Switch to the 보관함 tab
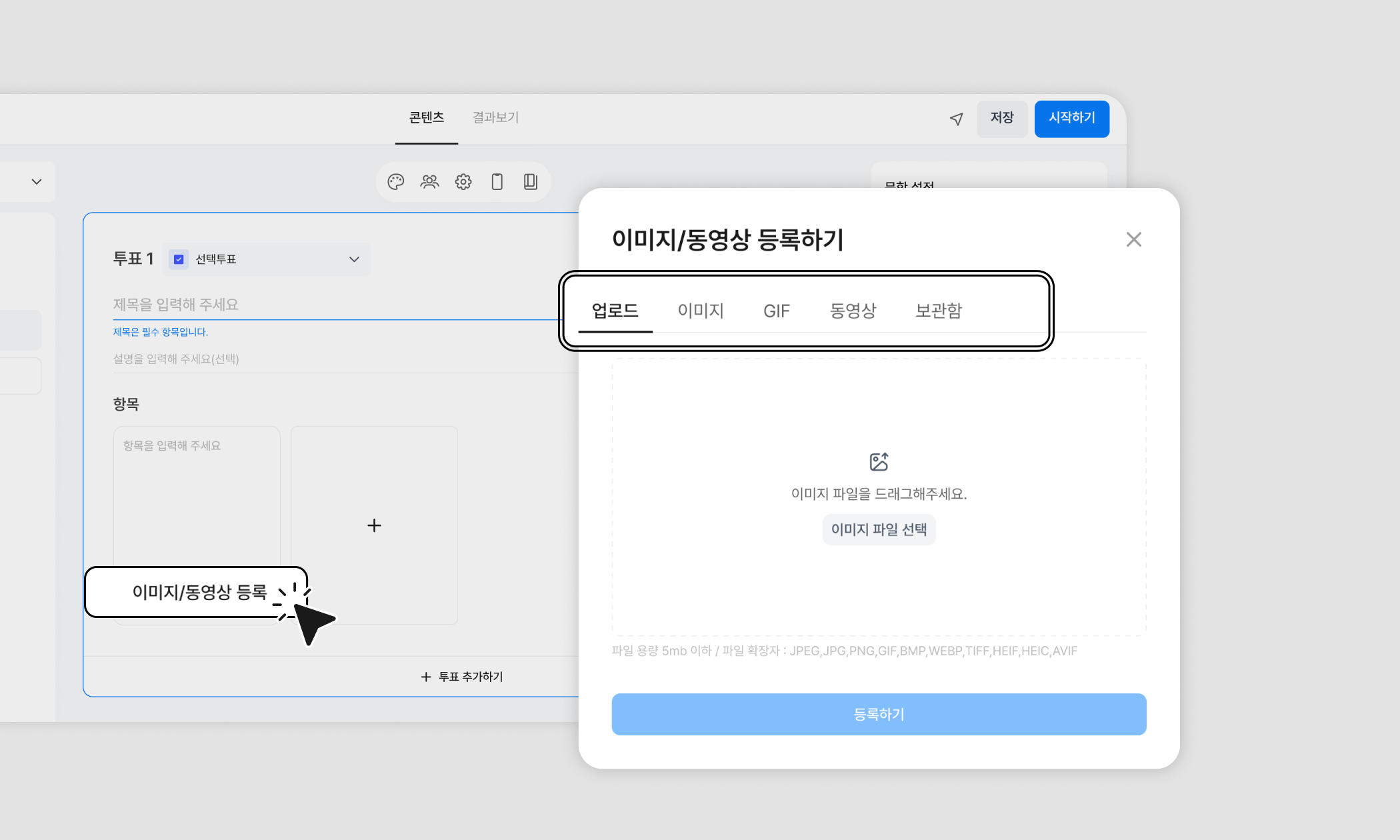This screenshot has height=840, width=1400. (938, 311)
